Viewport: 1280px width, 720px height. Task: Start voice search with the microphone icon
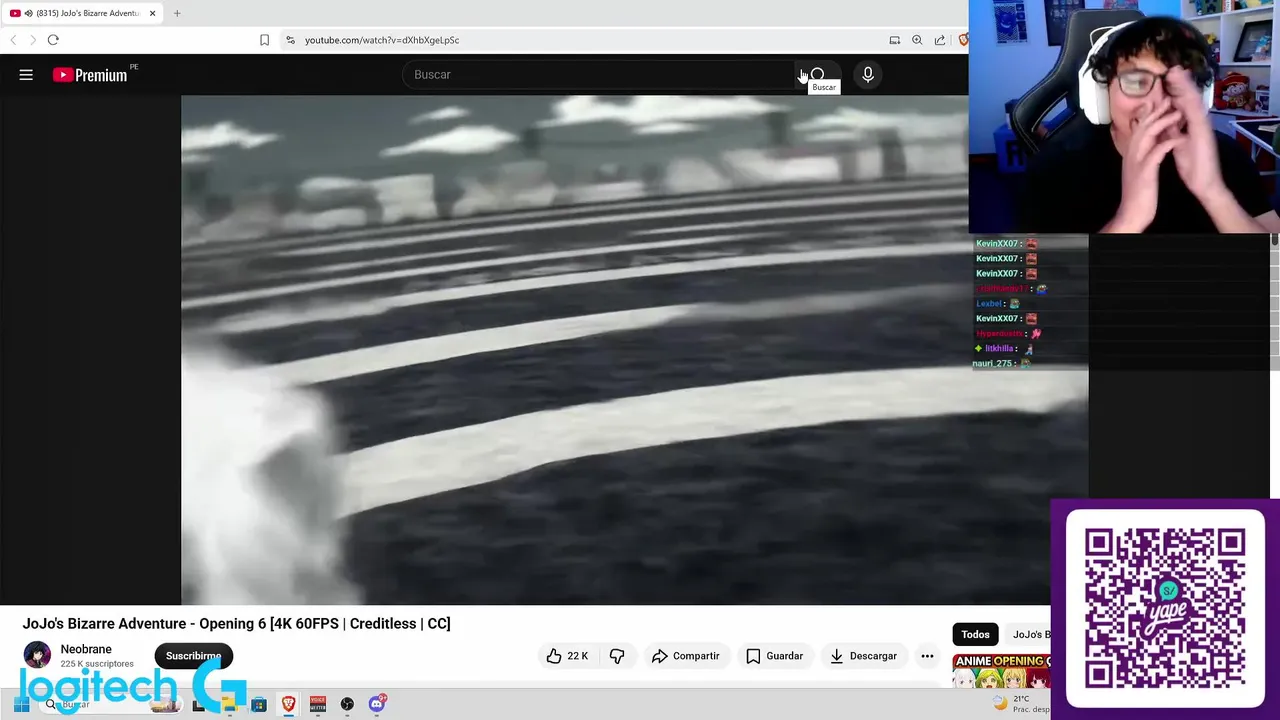(x=868, y=75)
